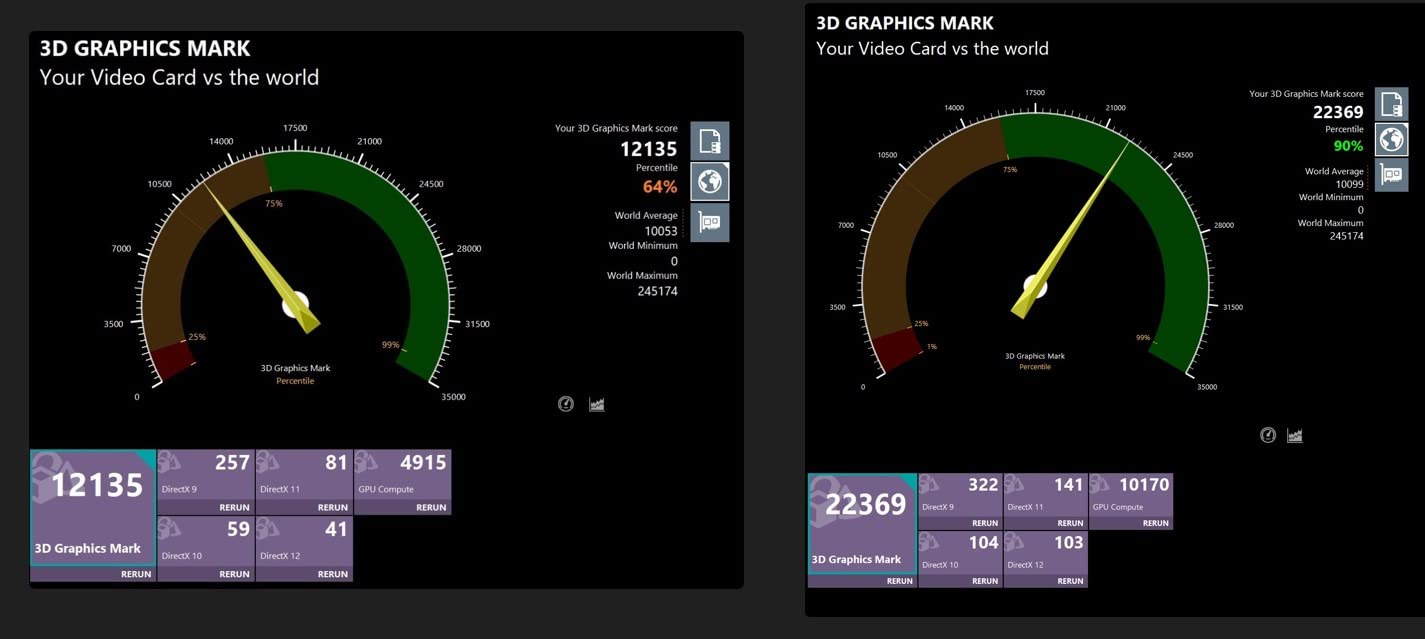Click the small gauge icon in the 22369 window
1425x639 pixels.
point(1268,435)
